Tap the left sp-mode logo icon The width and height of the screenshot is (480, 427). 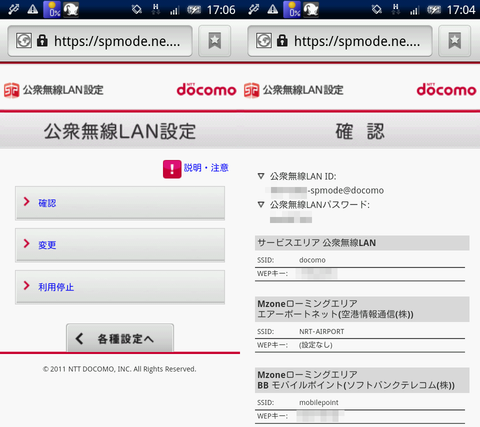tap(11, 90)
